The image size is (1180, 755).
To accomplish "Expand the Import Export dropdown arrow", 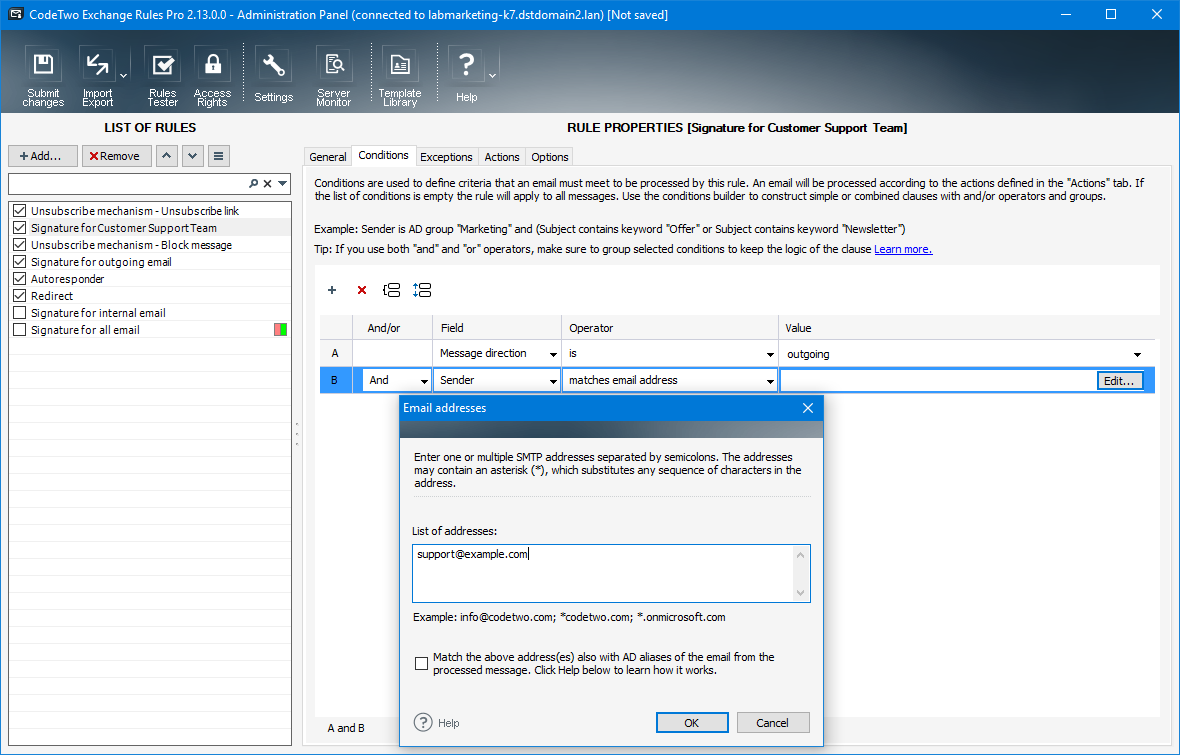I will coord(123,76).
